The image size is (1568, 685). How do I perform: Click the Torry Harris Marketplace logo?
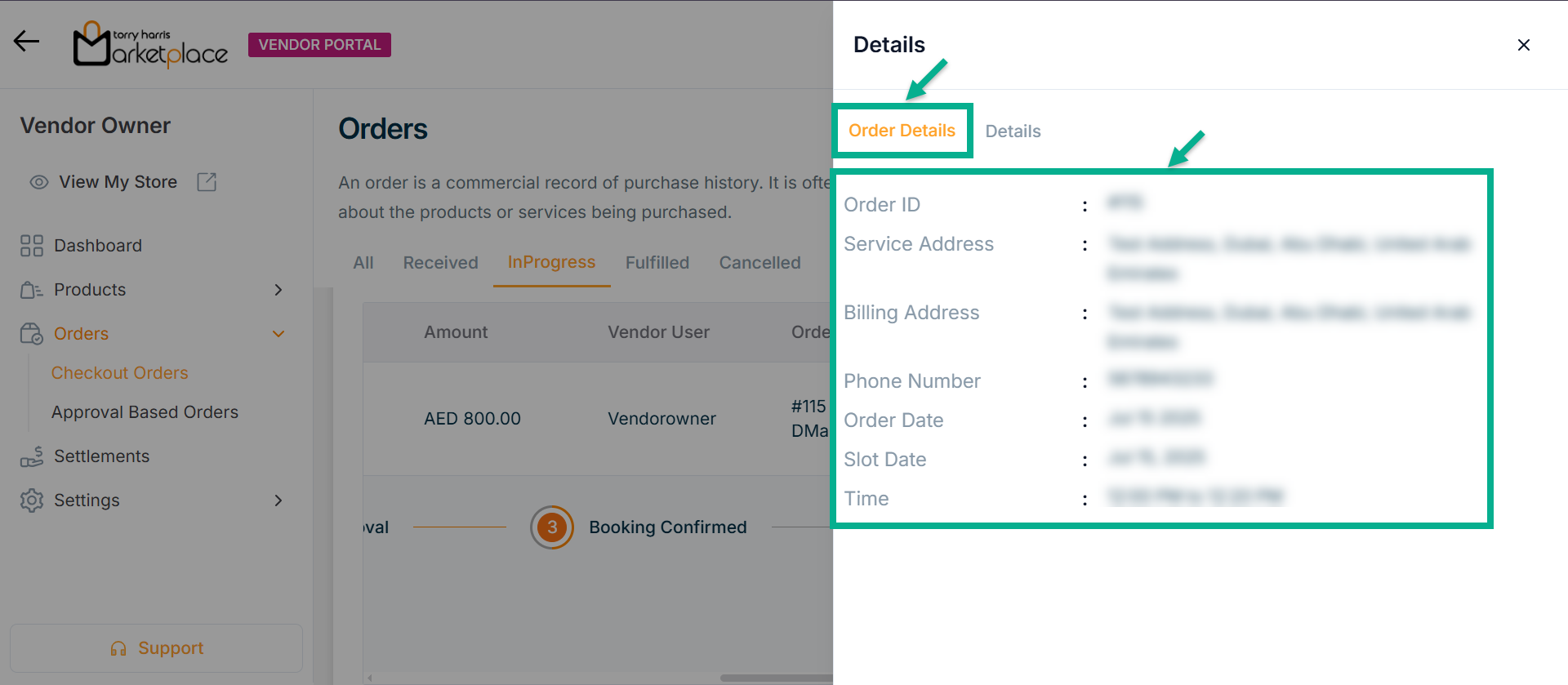[x=150, y=45]
